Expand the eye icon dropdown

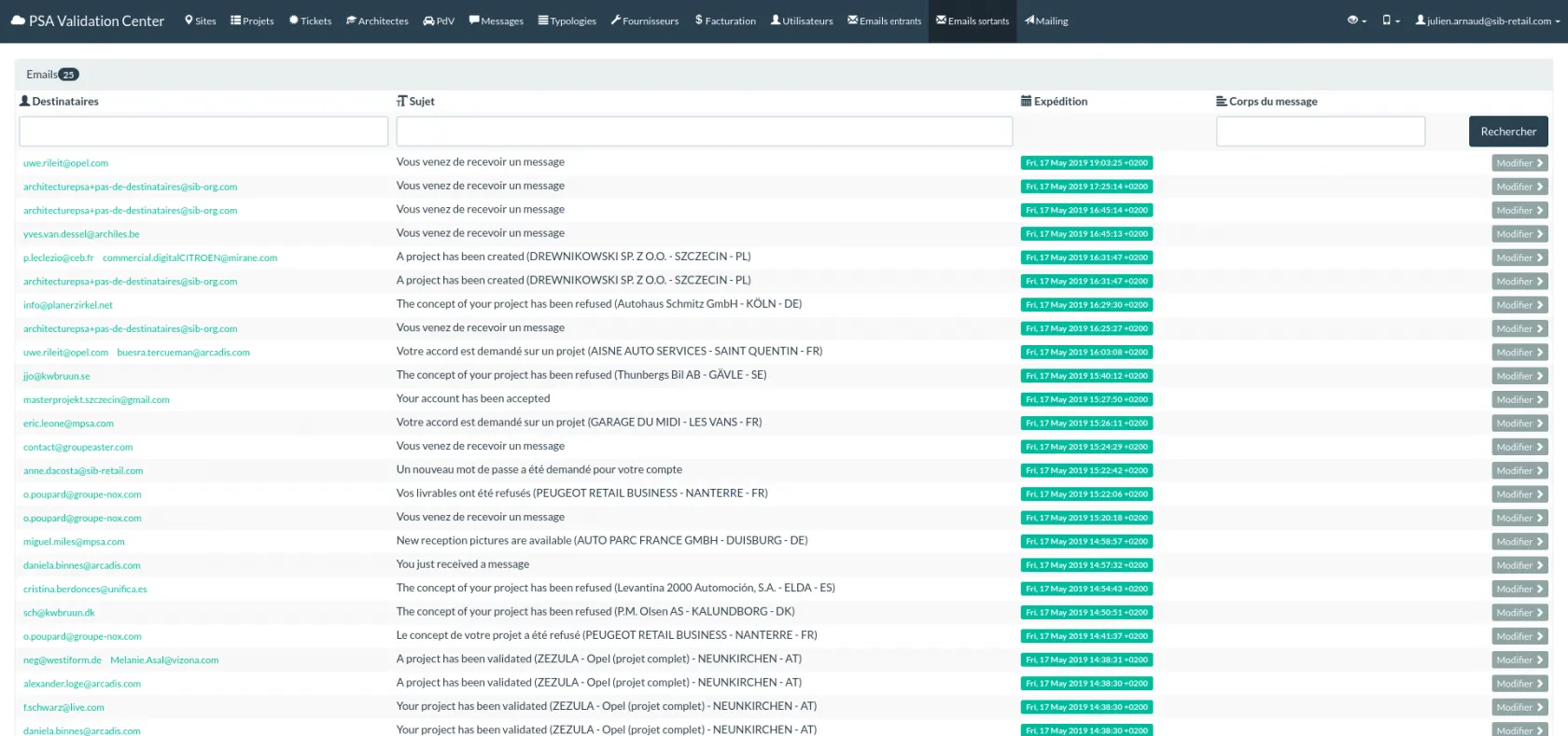tap(1356, 21)
